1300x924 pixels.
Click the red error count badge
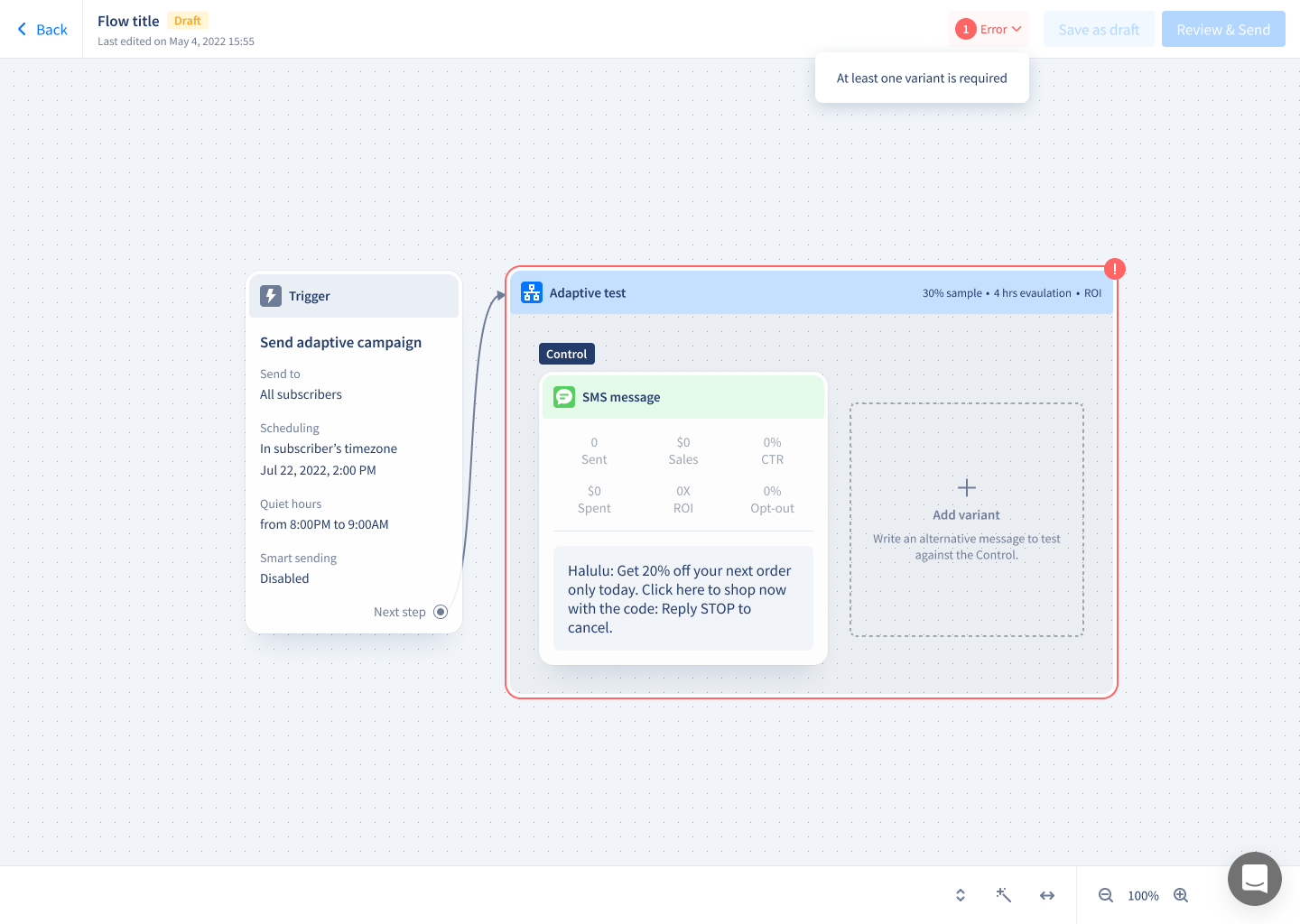[966, 30]
